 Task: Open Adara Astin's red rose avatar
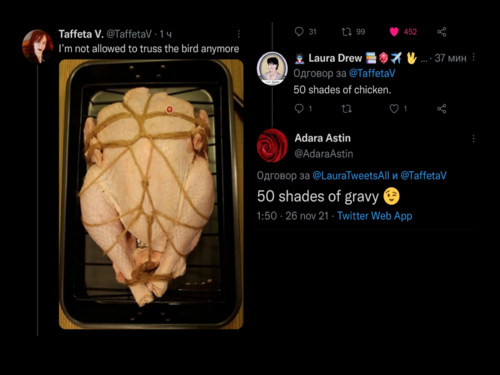tap(272, 145)
